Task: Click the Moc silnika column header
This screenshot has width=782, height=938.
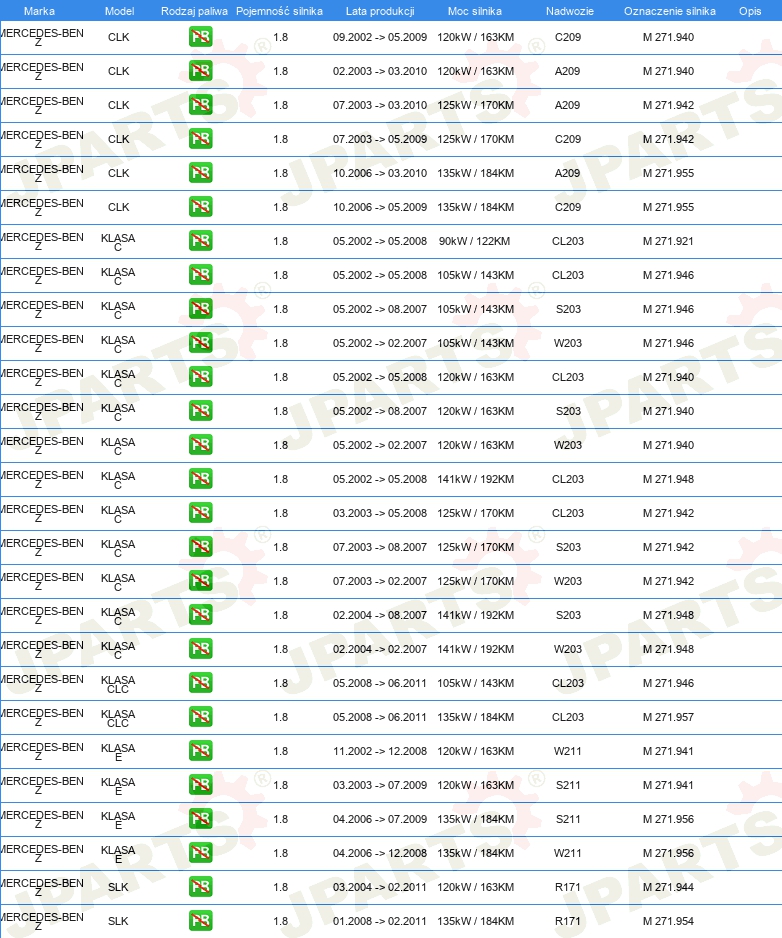Action: coord(475,11)
